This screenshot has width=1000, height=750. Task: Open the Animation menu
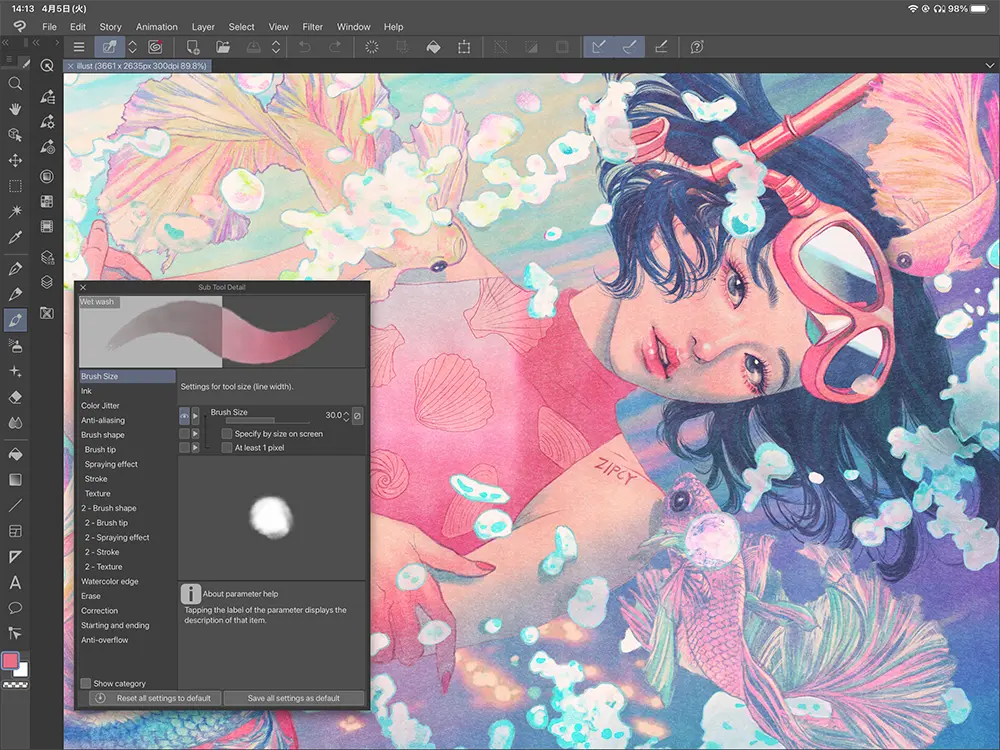click(156, 27)
